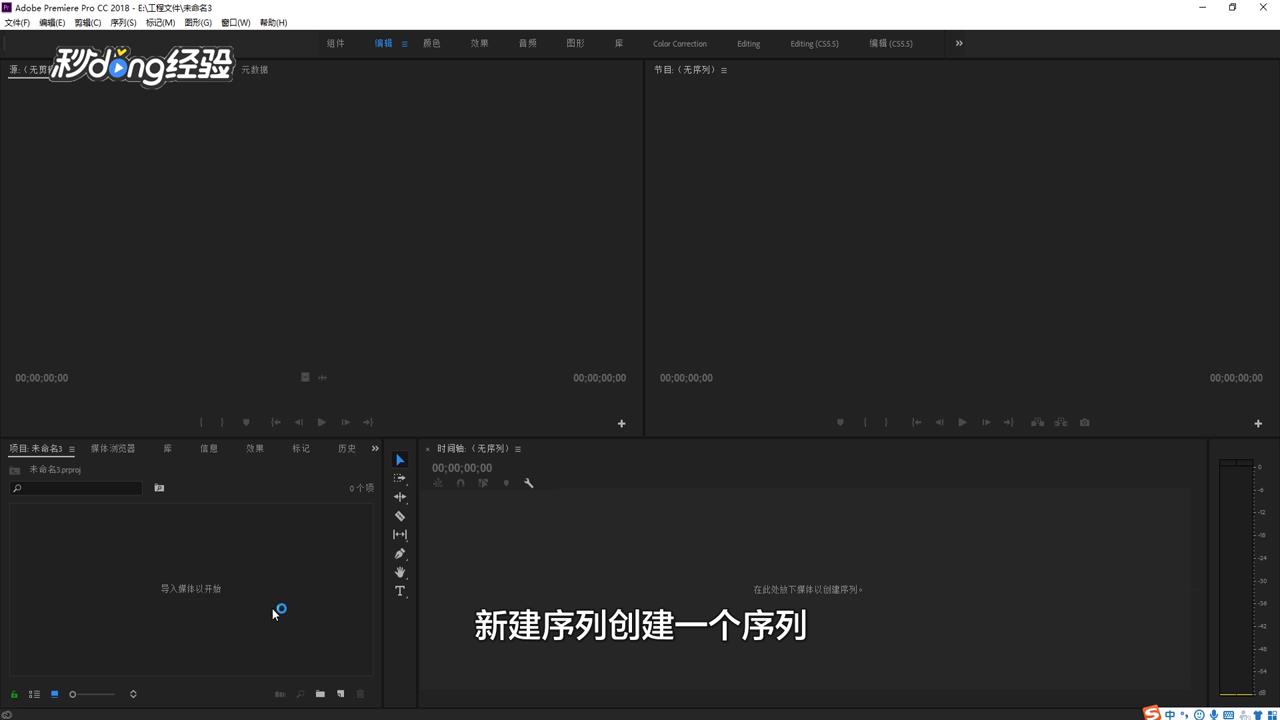The height and width of the screenshot is (720, 1280).
Task: Click drag audio only icon in Source monitor
Action: (322, 377)
